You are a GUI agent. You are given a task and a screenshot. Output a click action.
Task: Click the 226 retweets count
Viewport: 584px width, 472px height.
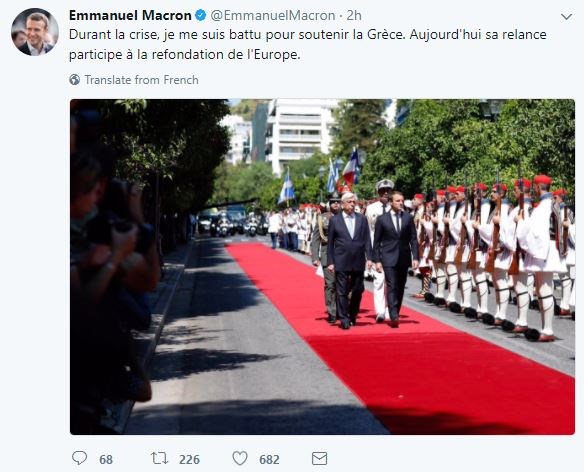point(189,459)
